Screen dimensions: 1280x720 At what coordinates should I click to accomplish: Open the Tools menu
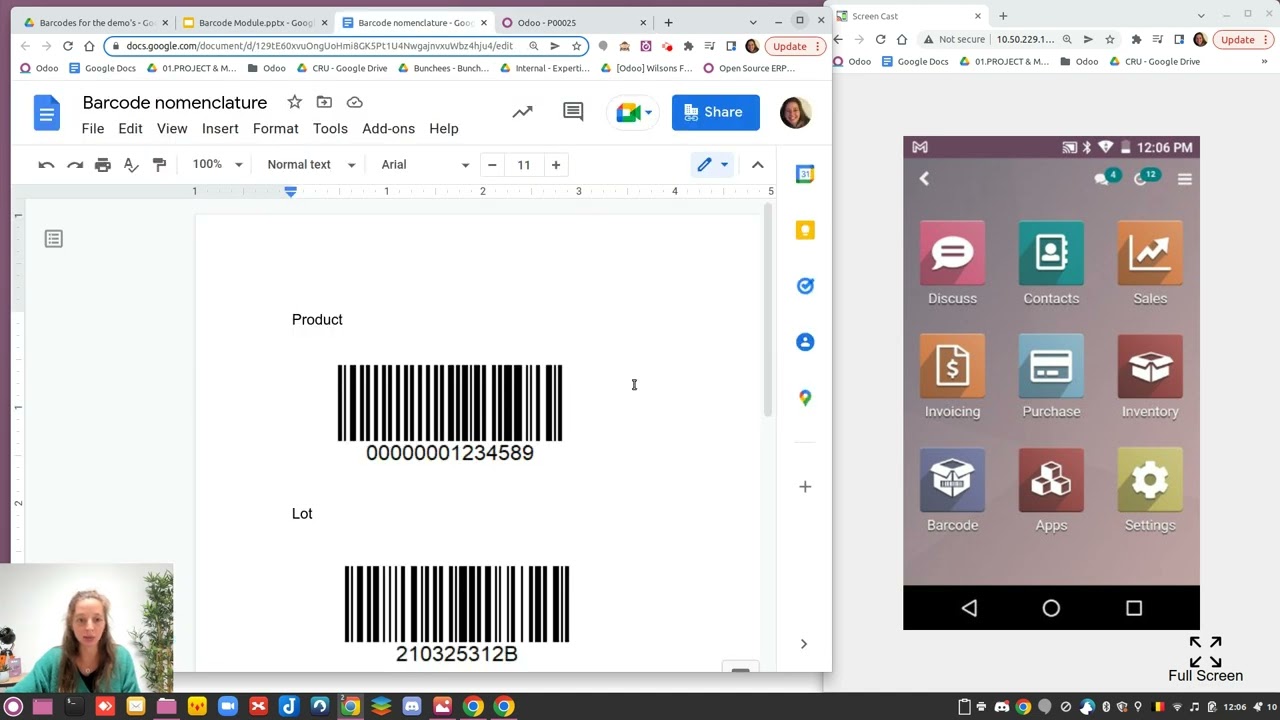point(330,128)
